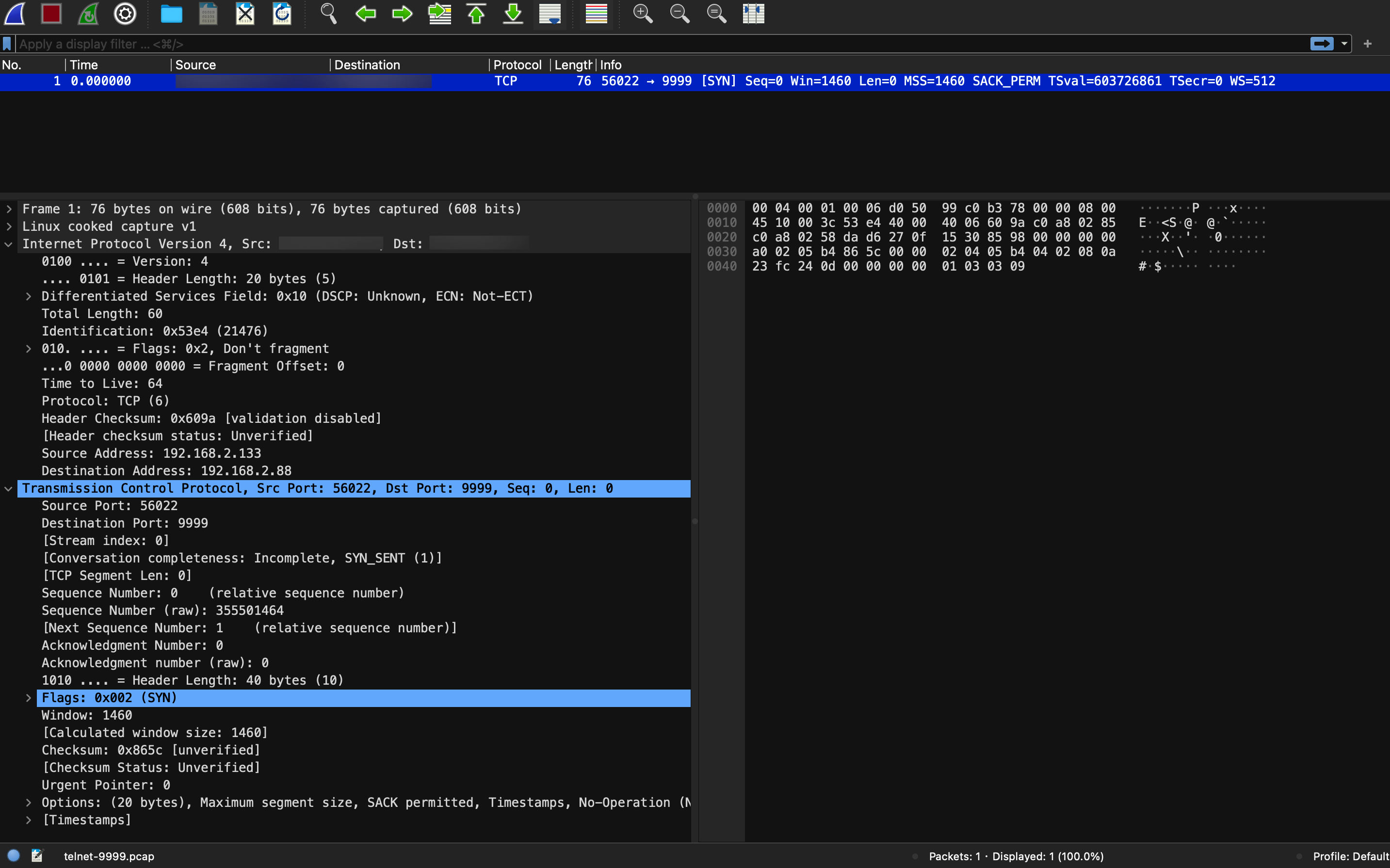Click the find packet magnifier icon
This screenshot has width=1390, height=868.
pos(328,13)
